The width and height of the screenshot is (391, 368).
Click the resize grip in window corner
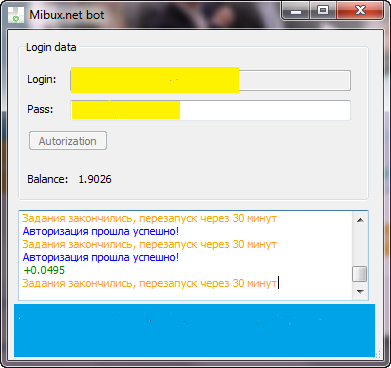click(x=377, y=354)
